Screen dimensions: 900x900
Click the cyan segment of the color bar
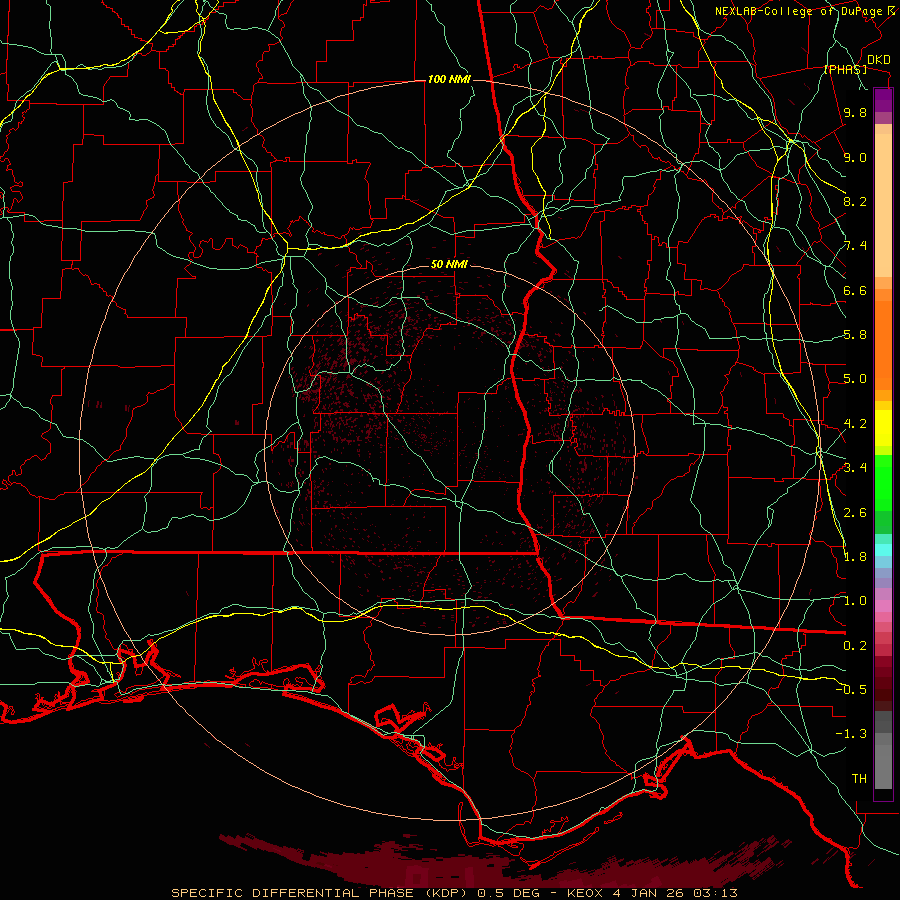883,549
